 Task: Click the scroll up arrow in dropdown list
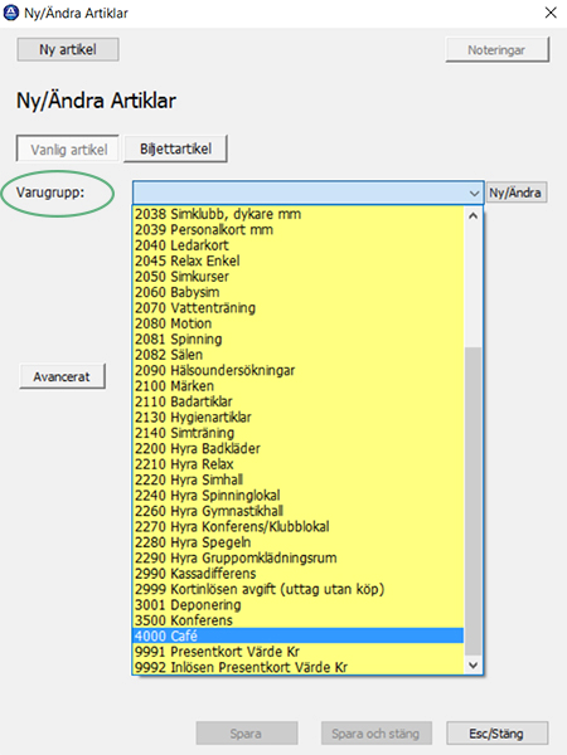pyautogui.click(x=473, y=216)
